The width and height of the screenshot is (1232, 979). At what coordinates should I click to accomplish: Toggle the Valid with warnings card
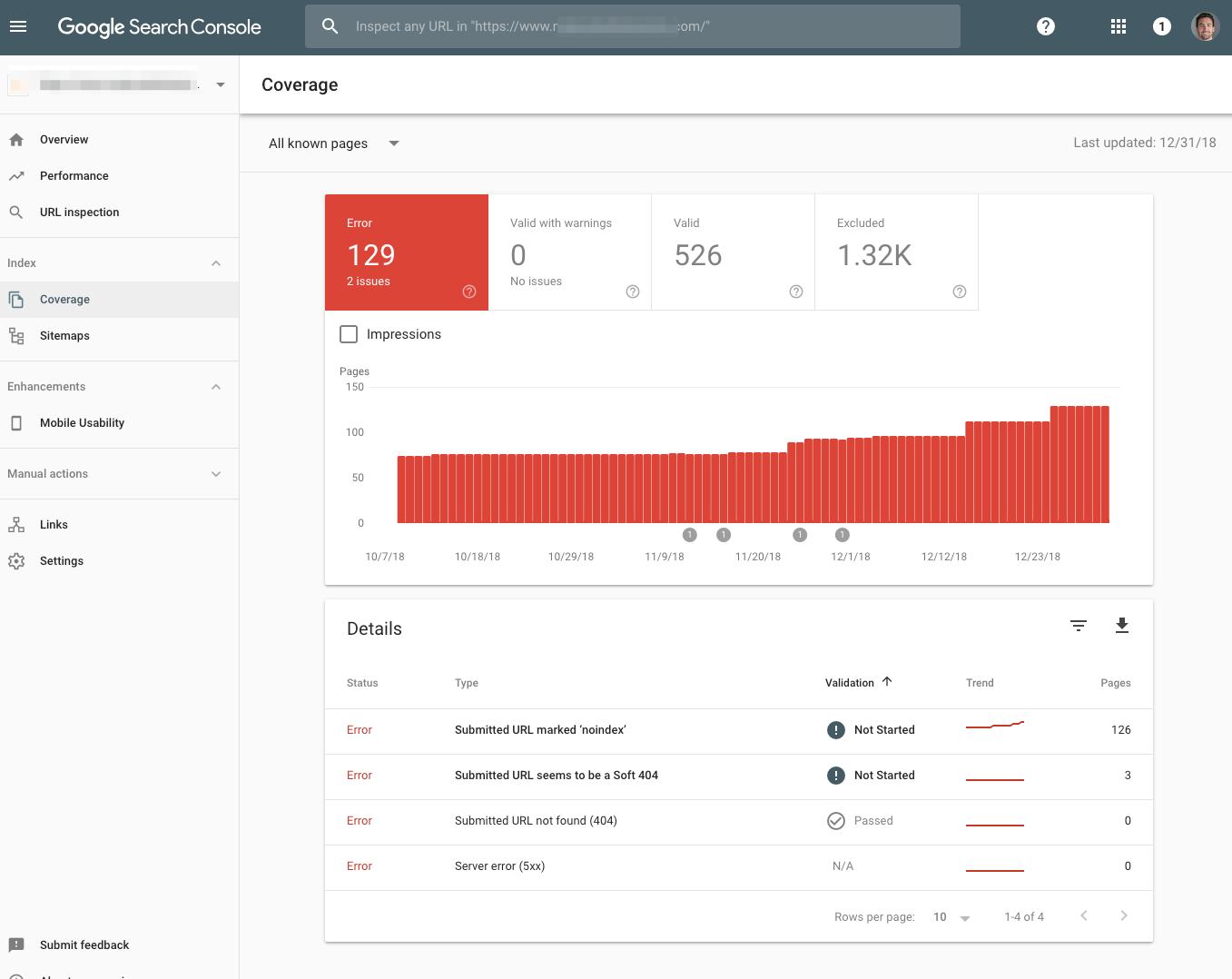tap(570, 252)
